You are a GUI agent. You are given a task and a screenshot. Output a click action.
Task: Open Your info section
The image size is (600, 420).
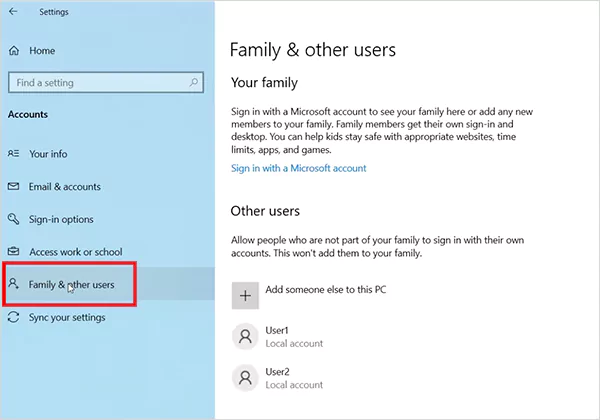click(48, 154)
